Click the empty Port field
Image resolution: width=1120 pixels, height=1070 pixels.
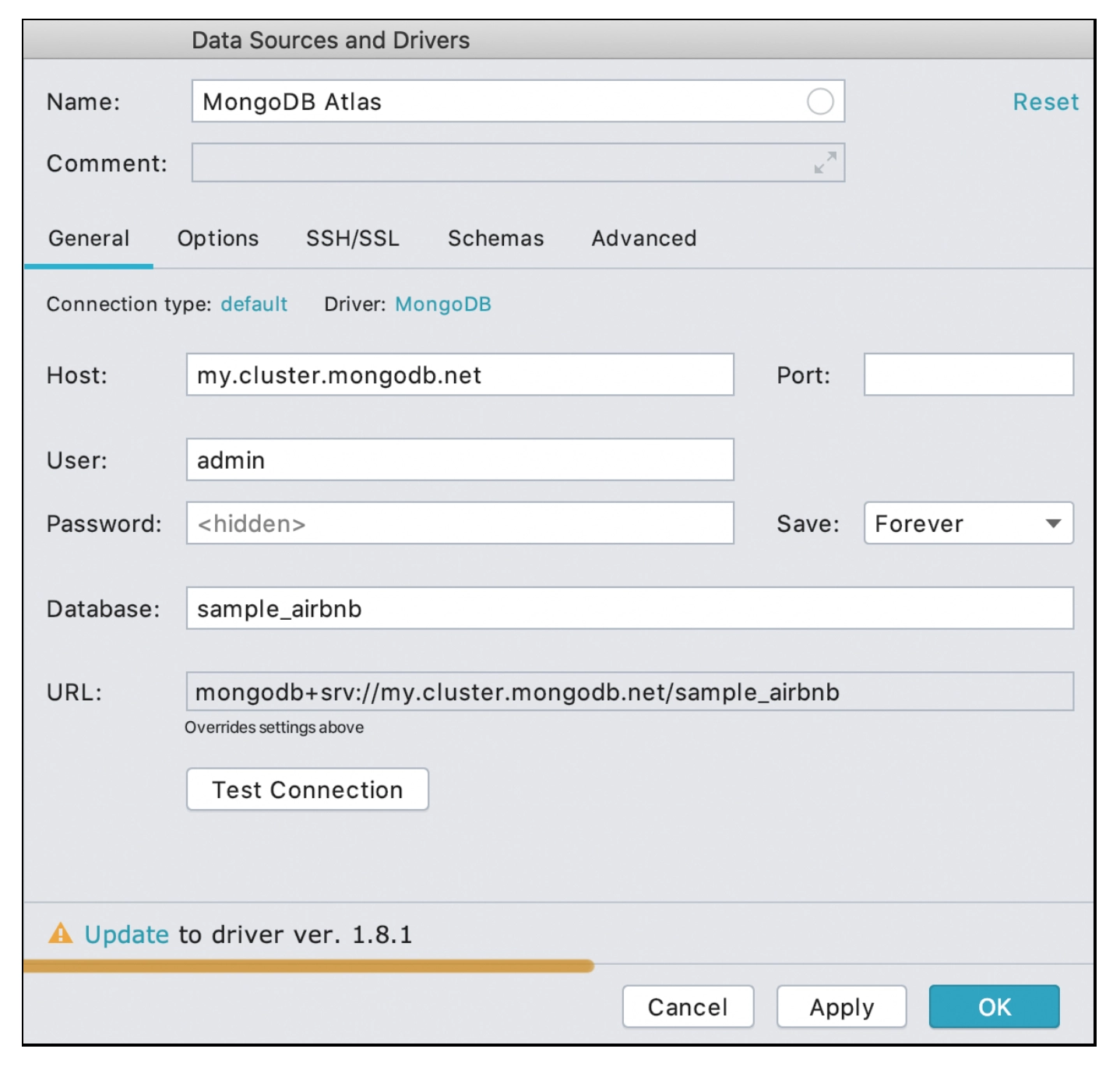pyautogui.click(x=968, y=375)
